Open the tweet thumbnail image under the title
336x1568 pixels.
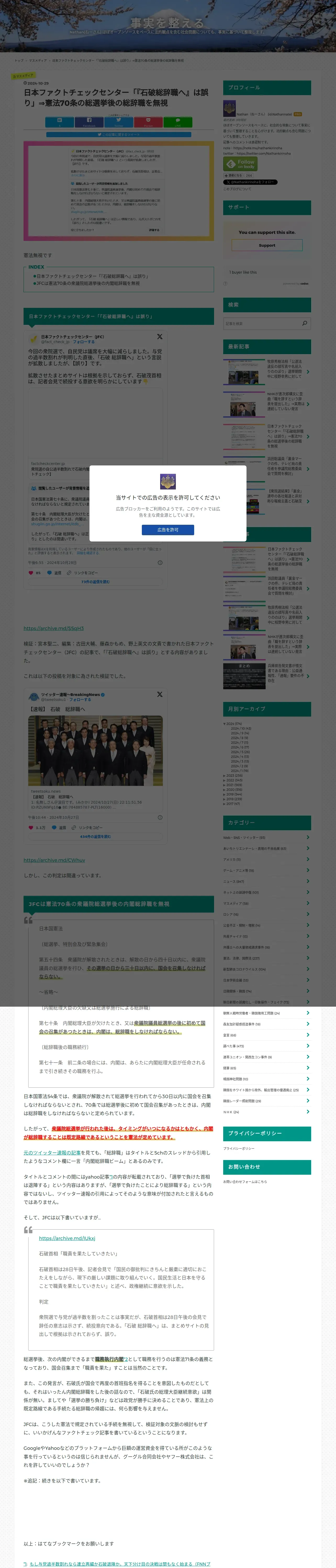click(x=119, y=191)
